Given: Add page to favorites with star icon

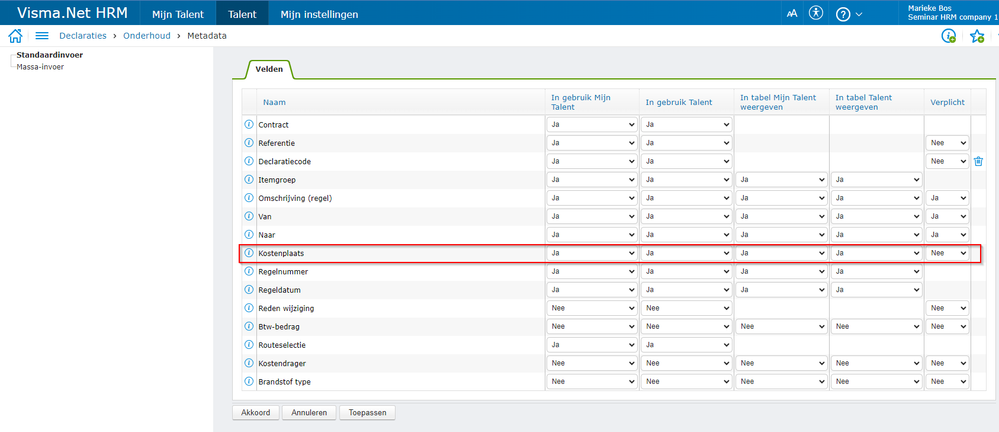Looking at the screenshot, I should [976, 36].
